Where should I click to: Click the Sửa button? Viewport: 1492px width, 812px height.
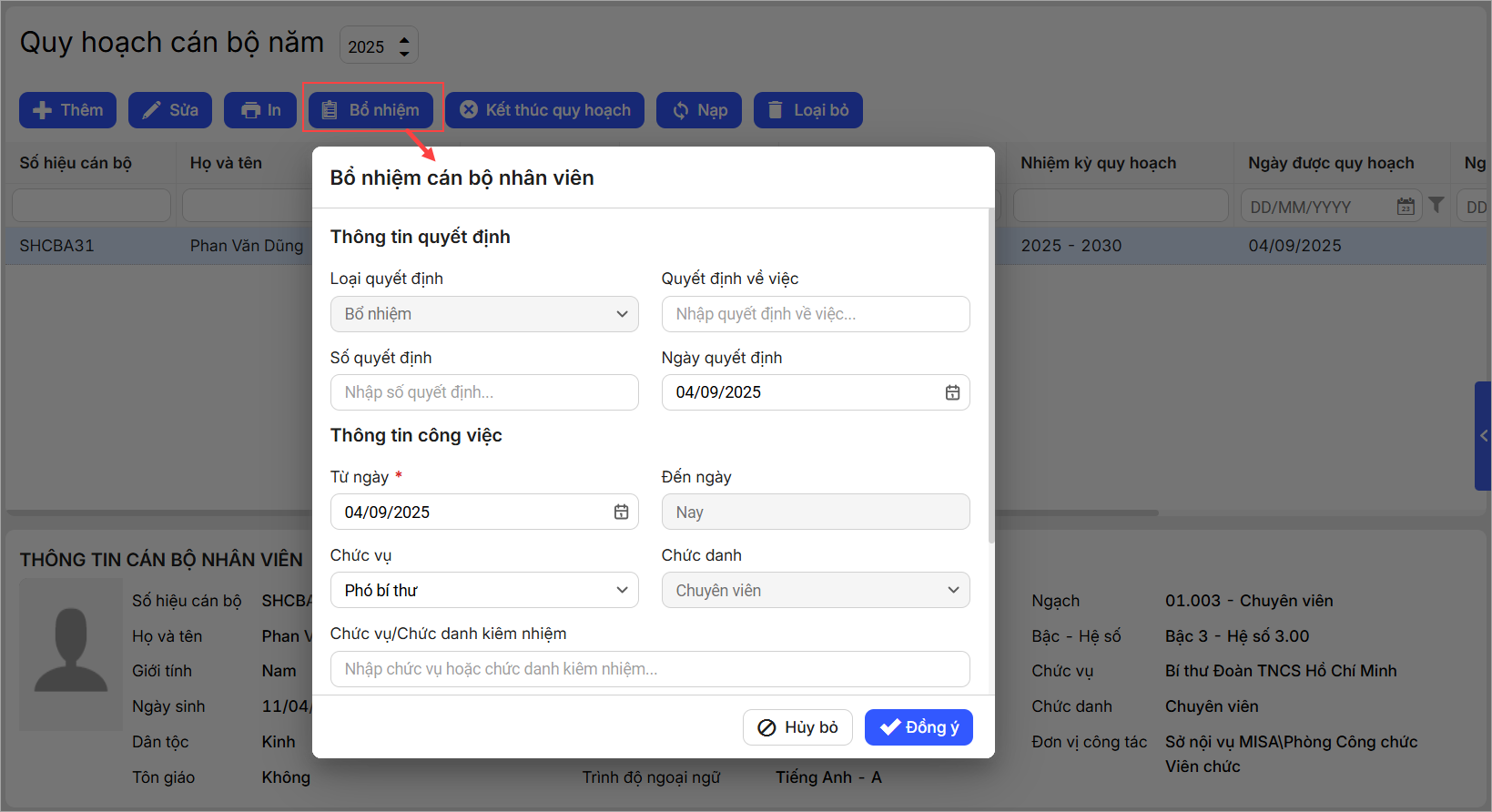(170, 110)
